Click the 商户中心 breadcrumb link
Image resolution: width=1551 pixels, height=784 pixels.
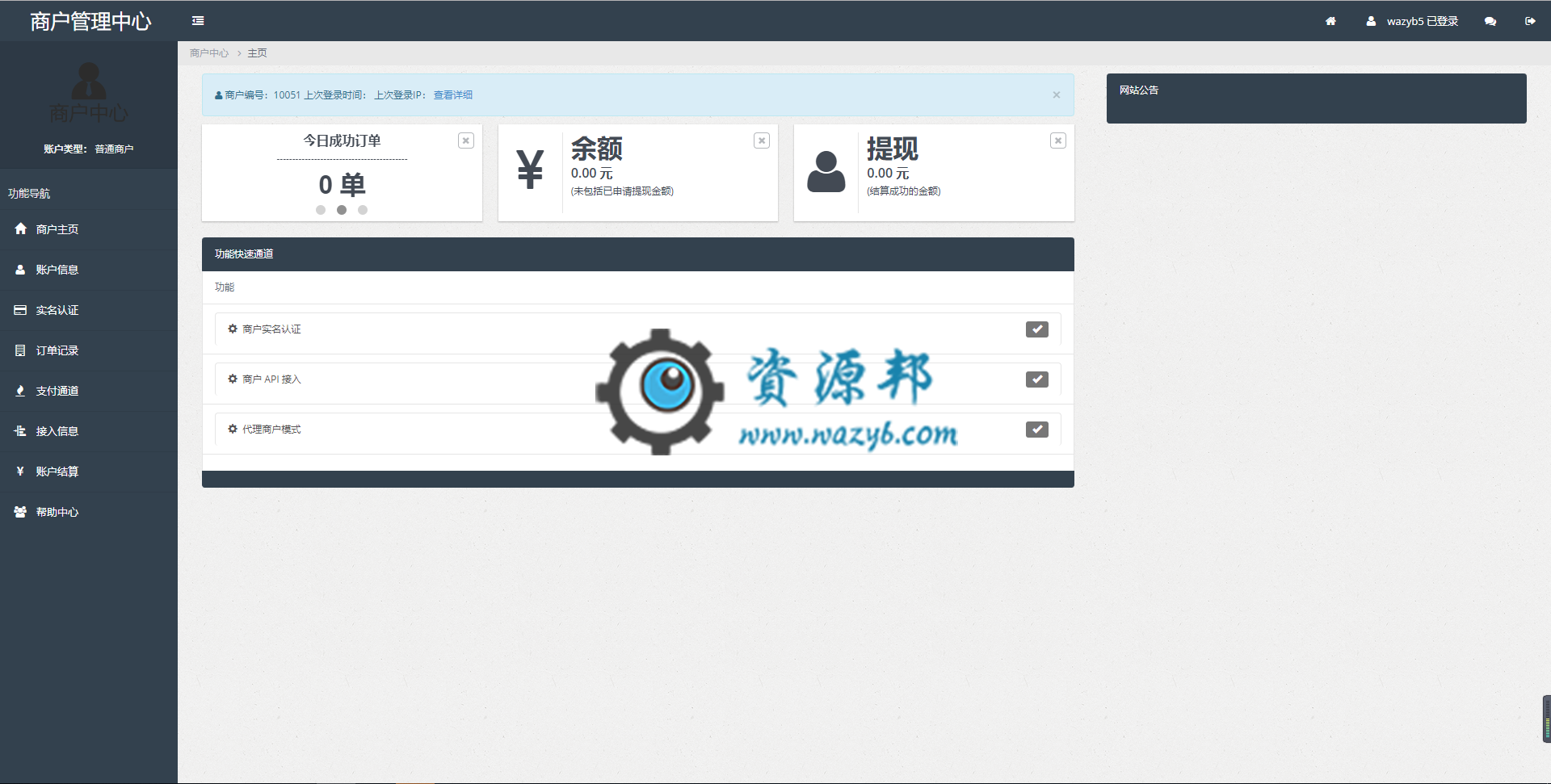click(209, 53)
